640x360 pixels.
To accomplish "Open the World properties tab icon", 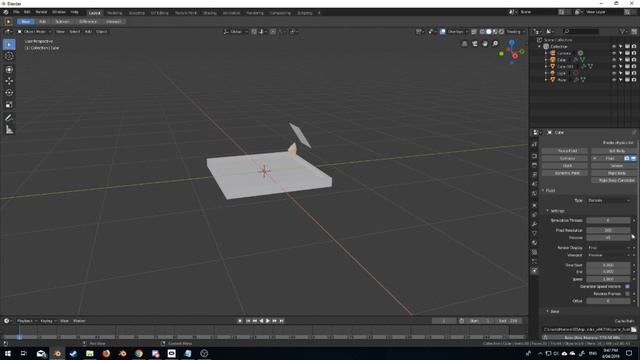I will tap(534, 193).
